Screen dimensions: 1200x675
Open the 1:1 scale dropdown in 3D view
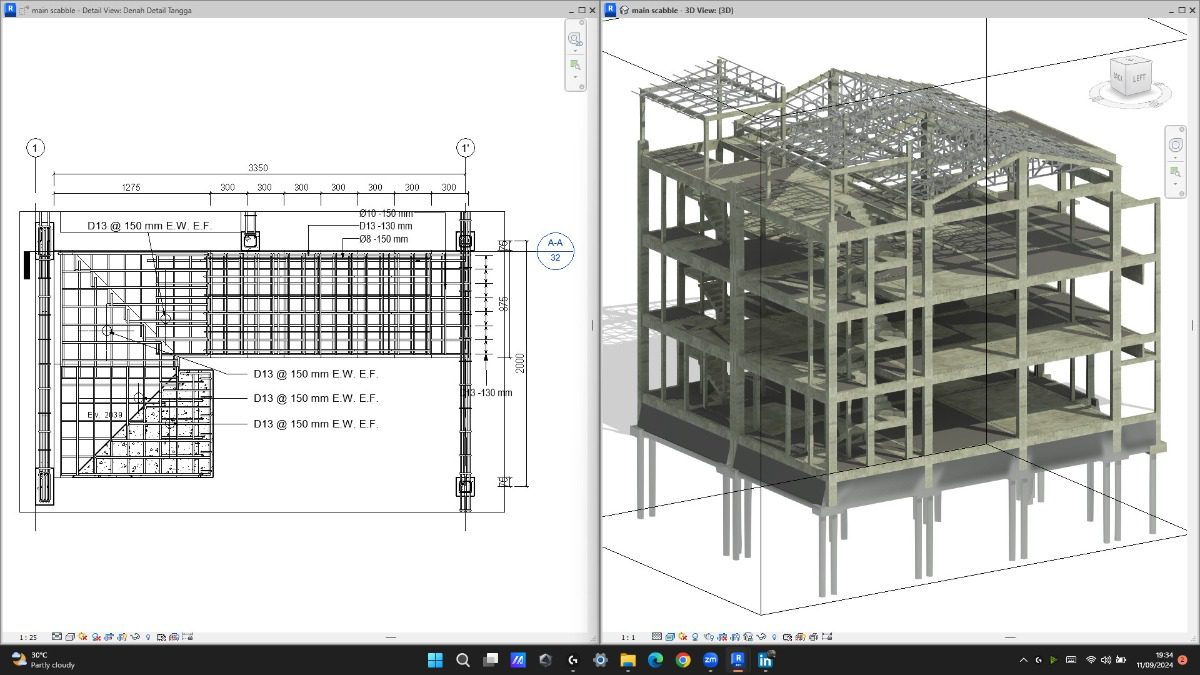click(x=628, y=636)
